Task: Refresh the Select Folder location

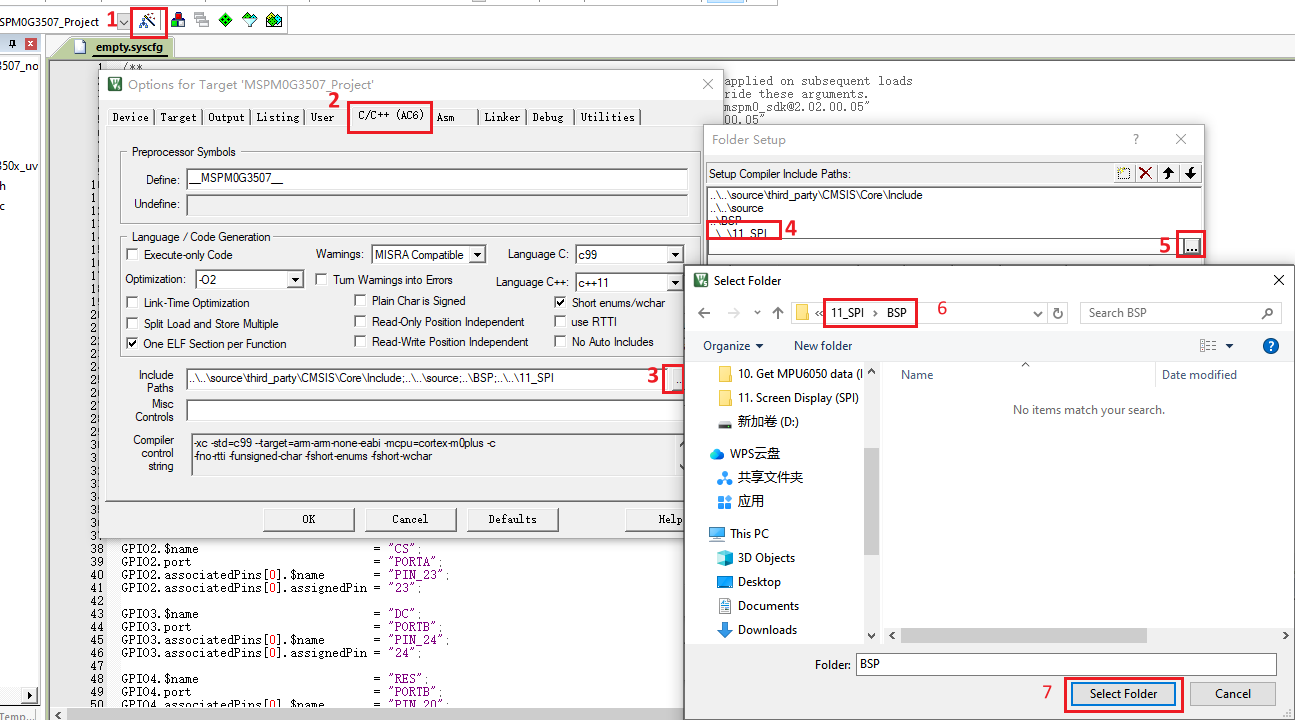Action: (x=1058, y=313)
